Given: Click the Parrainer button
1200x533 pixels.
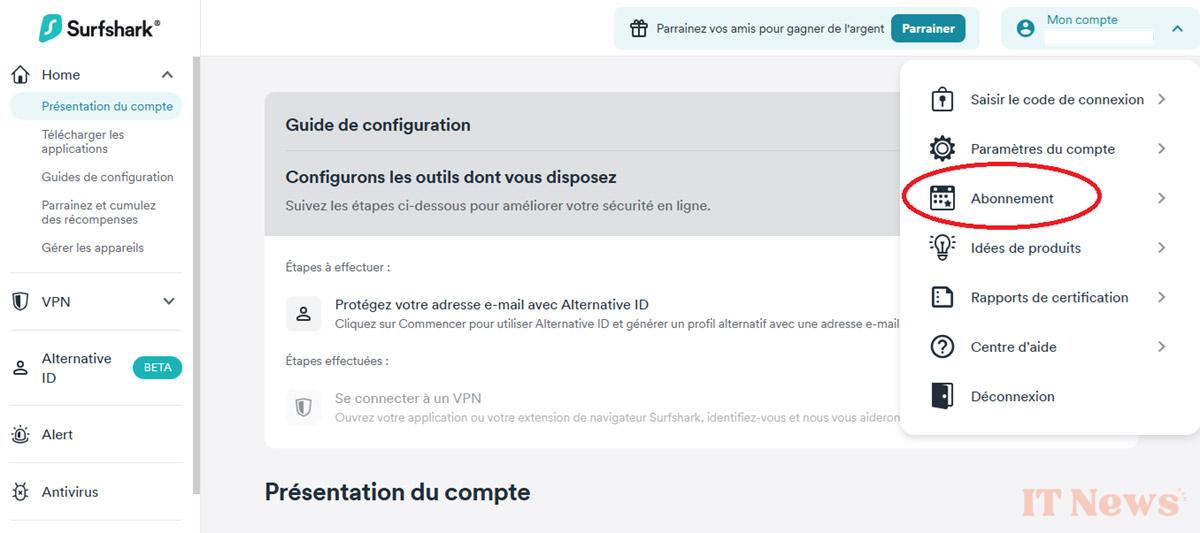Looking at the screenshot, I should click(x=928, y=29).
